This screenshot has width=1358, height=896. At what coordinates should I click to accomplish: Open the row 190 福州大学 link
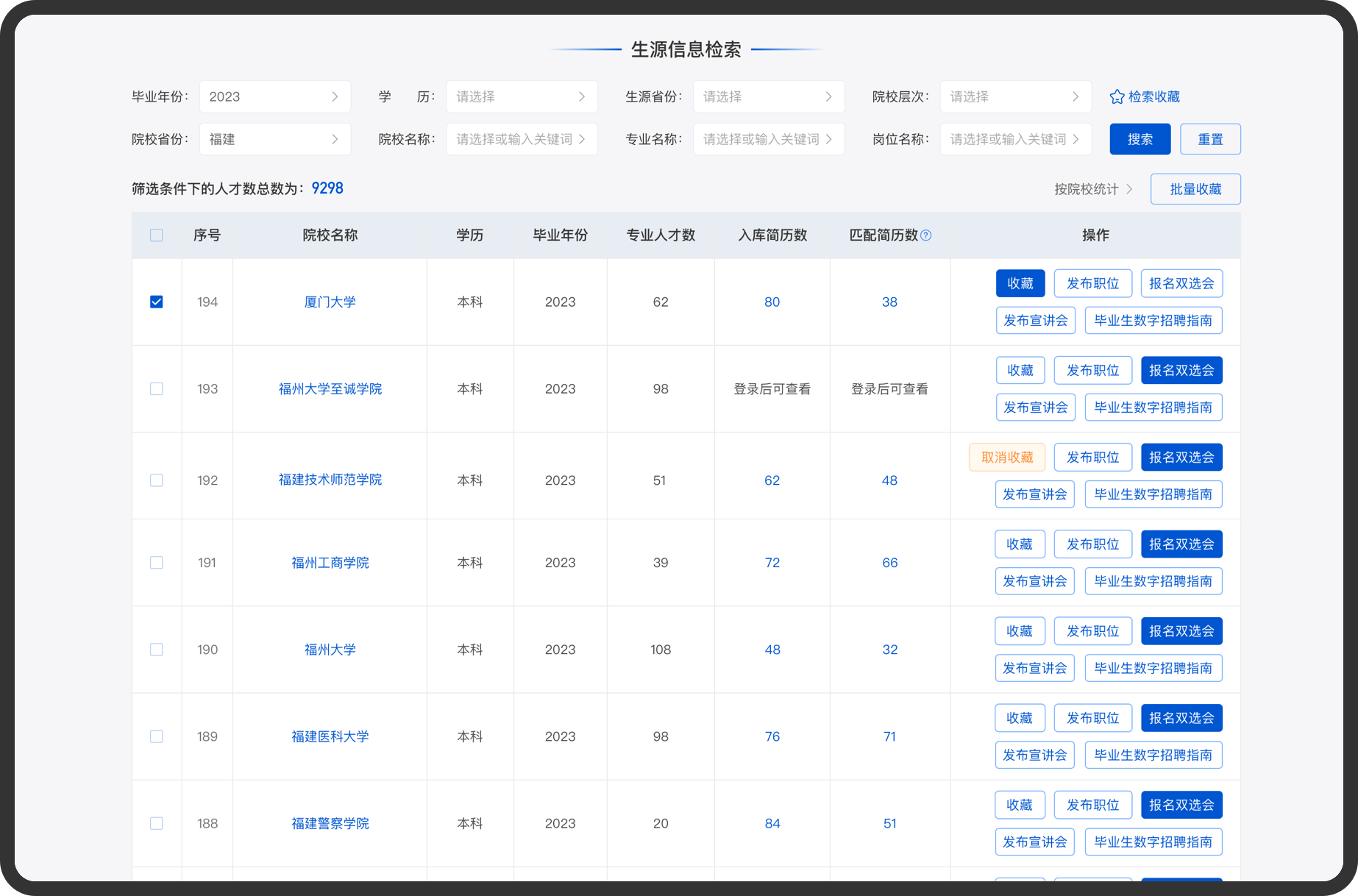[x=330, y=650]
